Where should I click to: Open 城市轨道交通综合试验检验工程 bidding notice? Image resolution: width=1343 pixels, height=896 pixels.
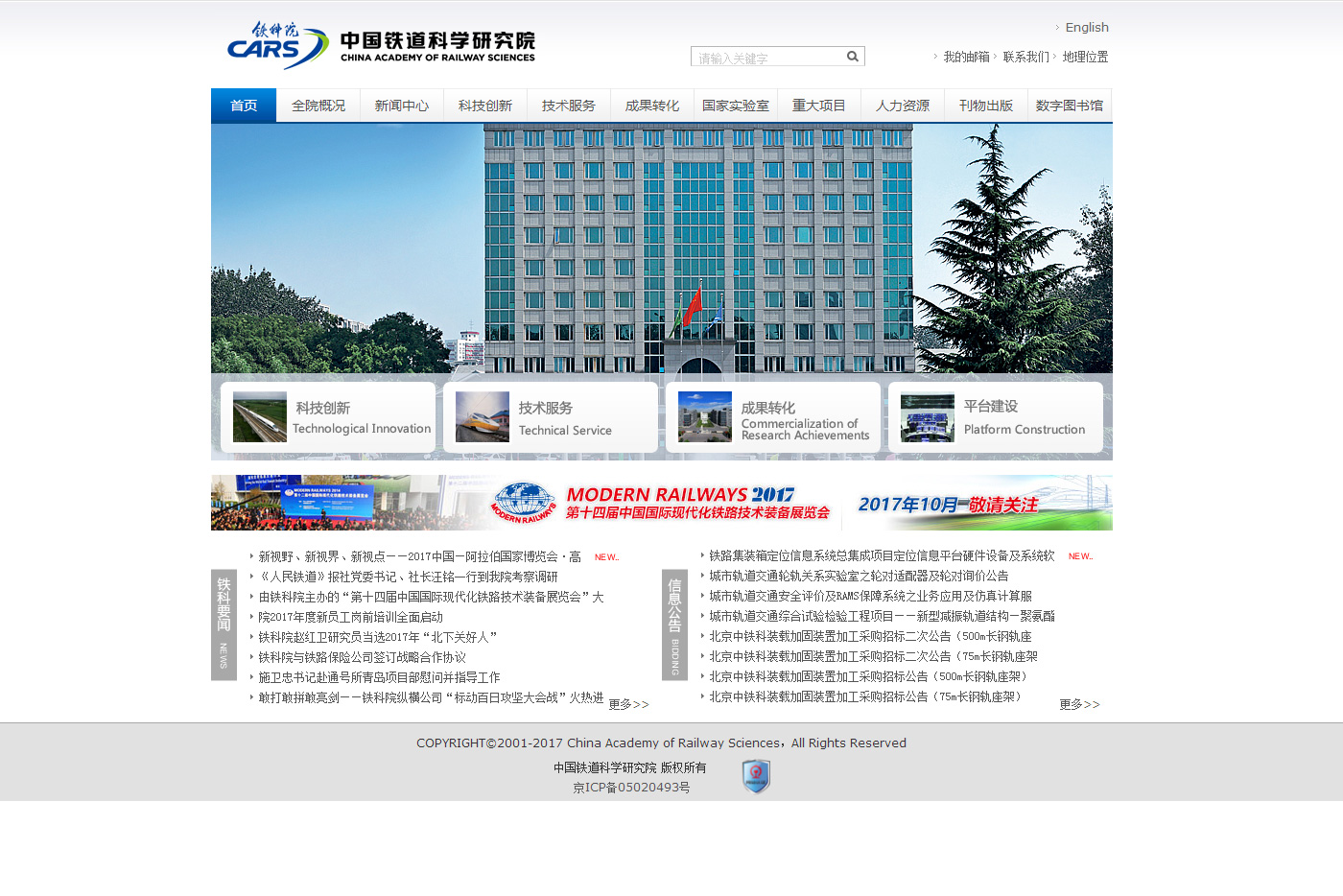(882, 616)
